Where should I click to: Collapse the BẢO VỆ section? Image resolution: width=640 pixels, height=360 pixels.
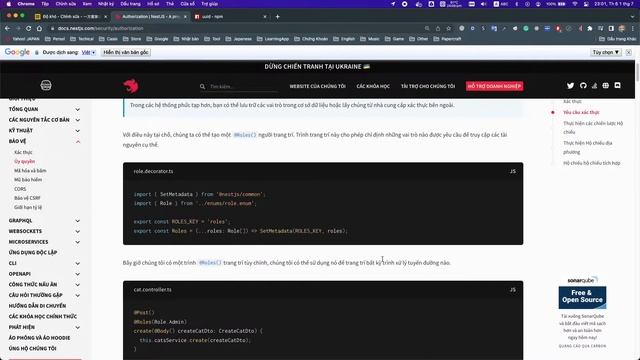(x=78, y=141)
